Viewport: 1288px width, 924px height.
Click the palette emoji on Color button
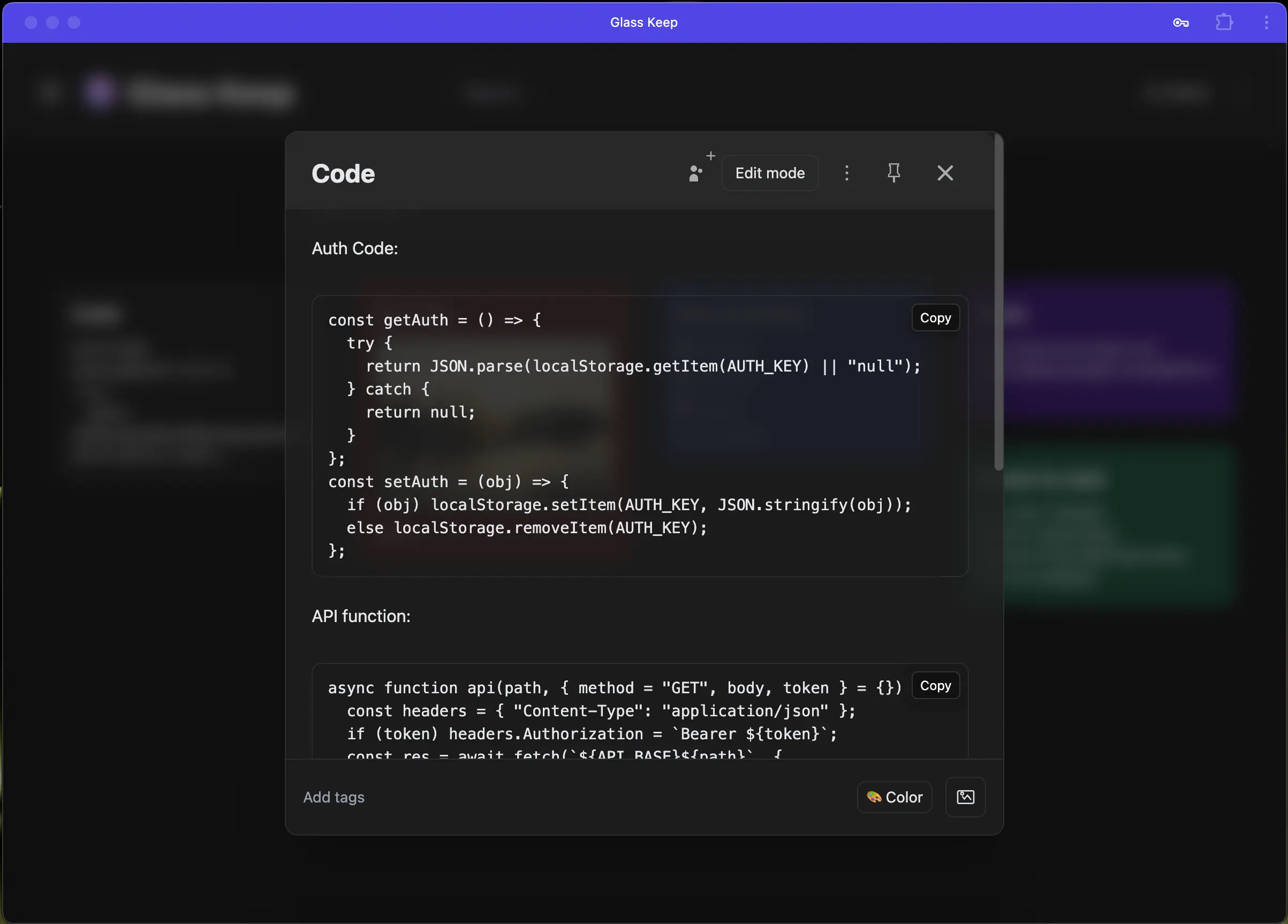coord(874,797)
